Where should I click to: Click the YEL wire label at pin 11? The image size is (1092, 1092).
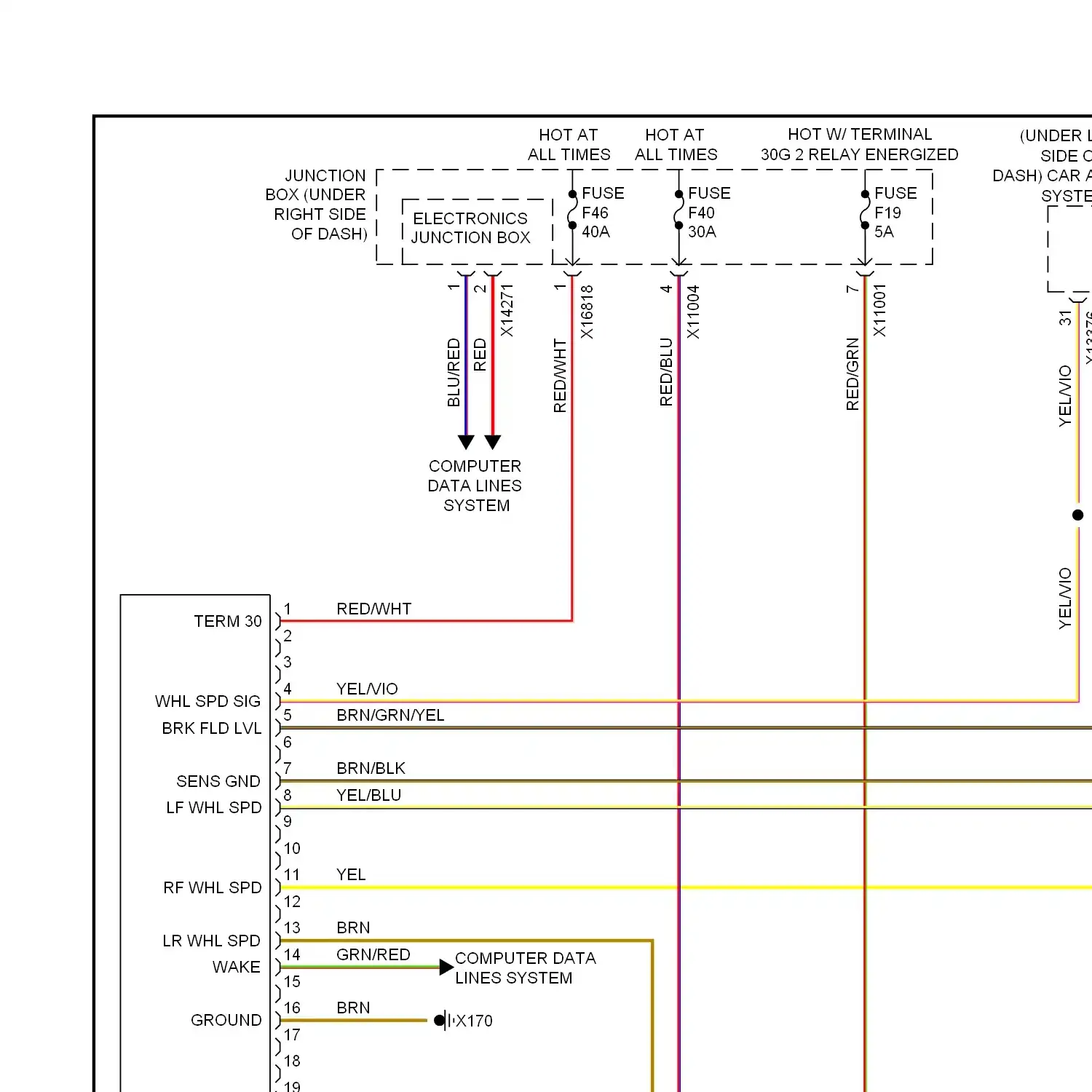coord(351,874)
